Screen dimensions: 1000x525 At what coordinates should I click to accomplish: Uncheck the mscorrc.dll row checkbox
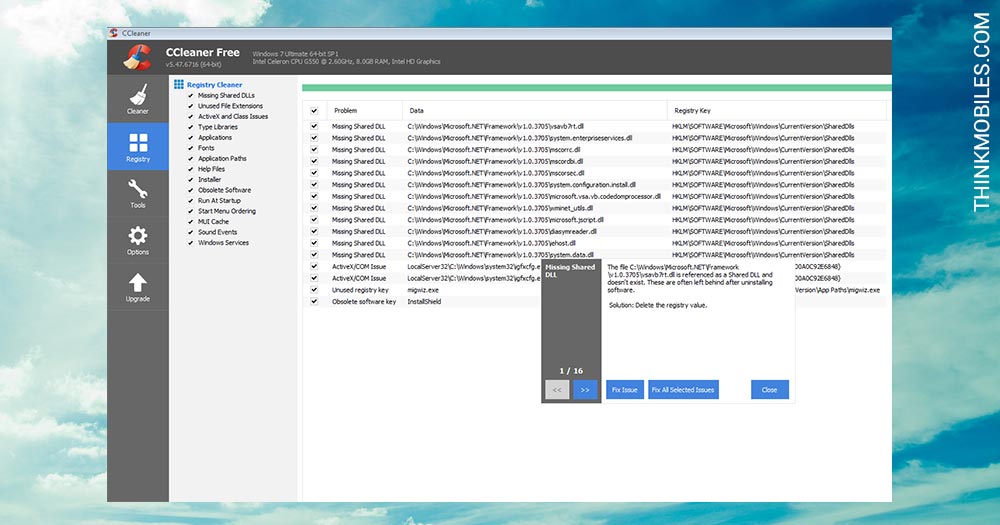[x=314, y=149]
